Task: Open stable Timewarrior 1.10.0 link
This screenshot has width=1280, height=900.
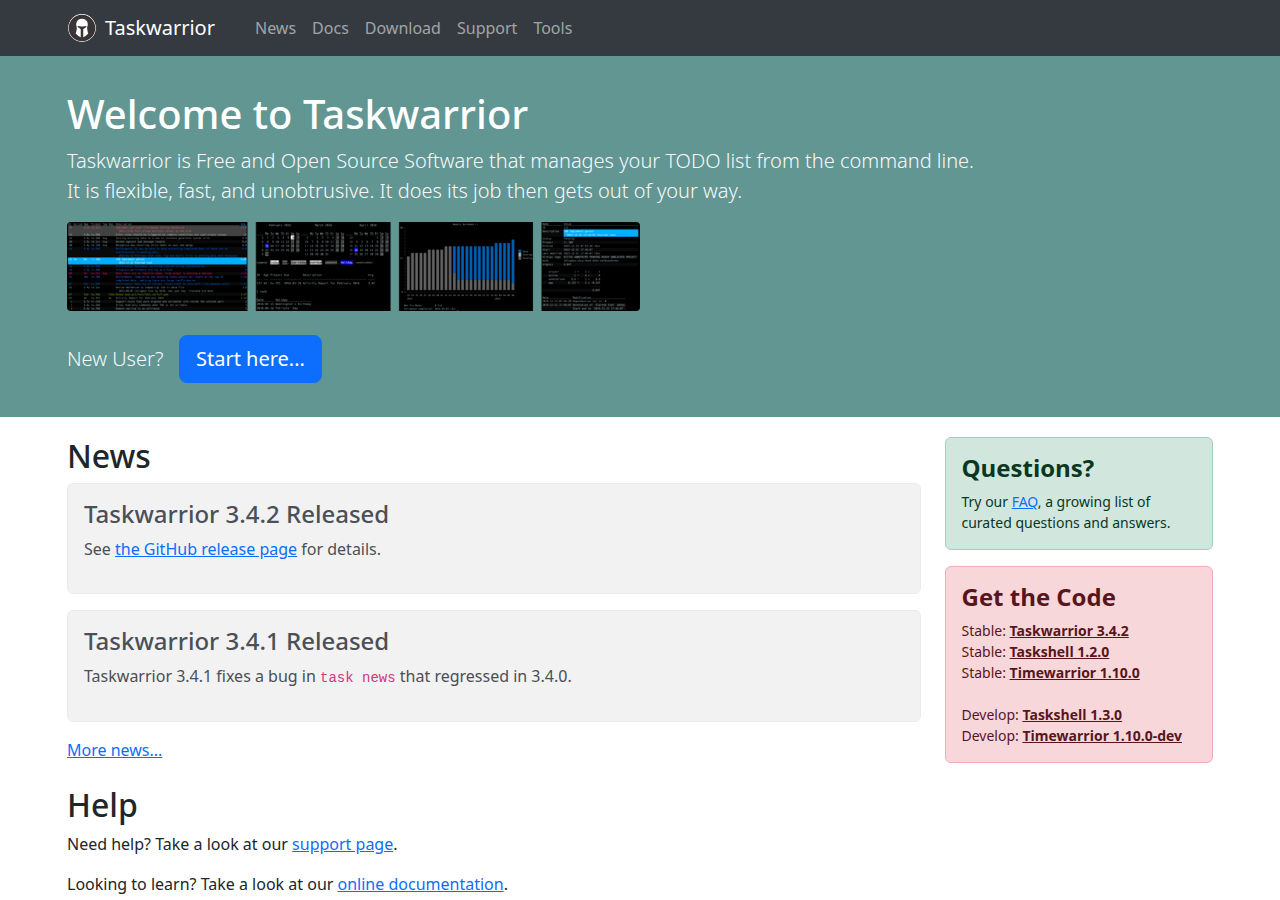Action: pos(1074,673)
